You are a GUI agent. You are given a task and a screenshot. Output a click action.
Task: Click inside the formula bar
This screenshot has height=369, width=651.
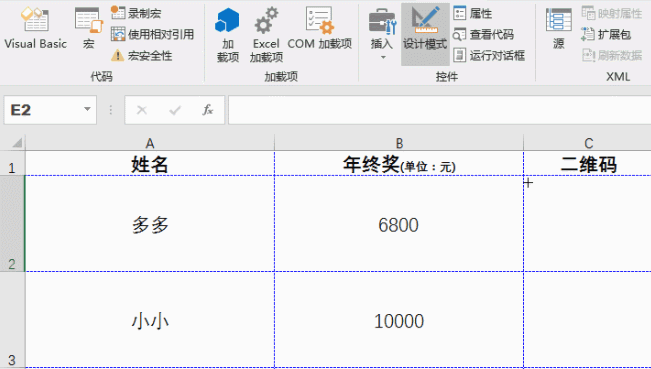439,110
